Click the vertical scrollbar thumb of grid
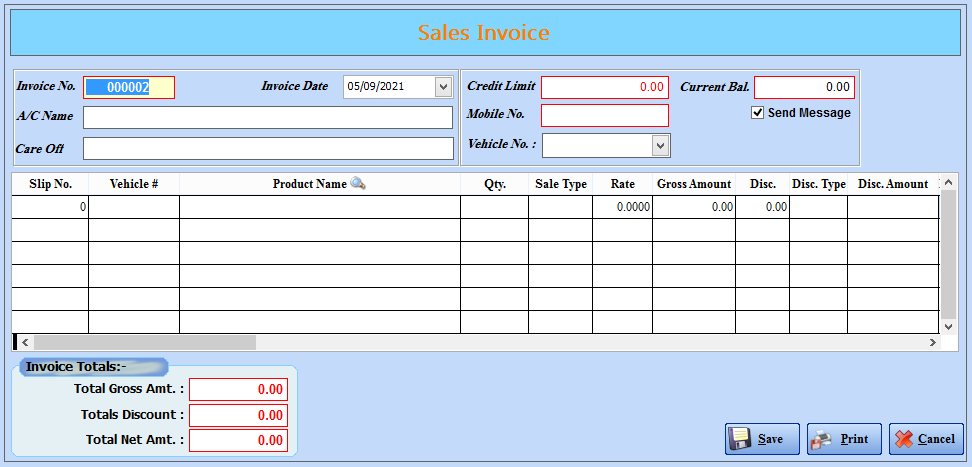972x467 pixels. pyautogui.click(x=948, y=254)
